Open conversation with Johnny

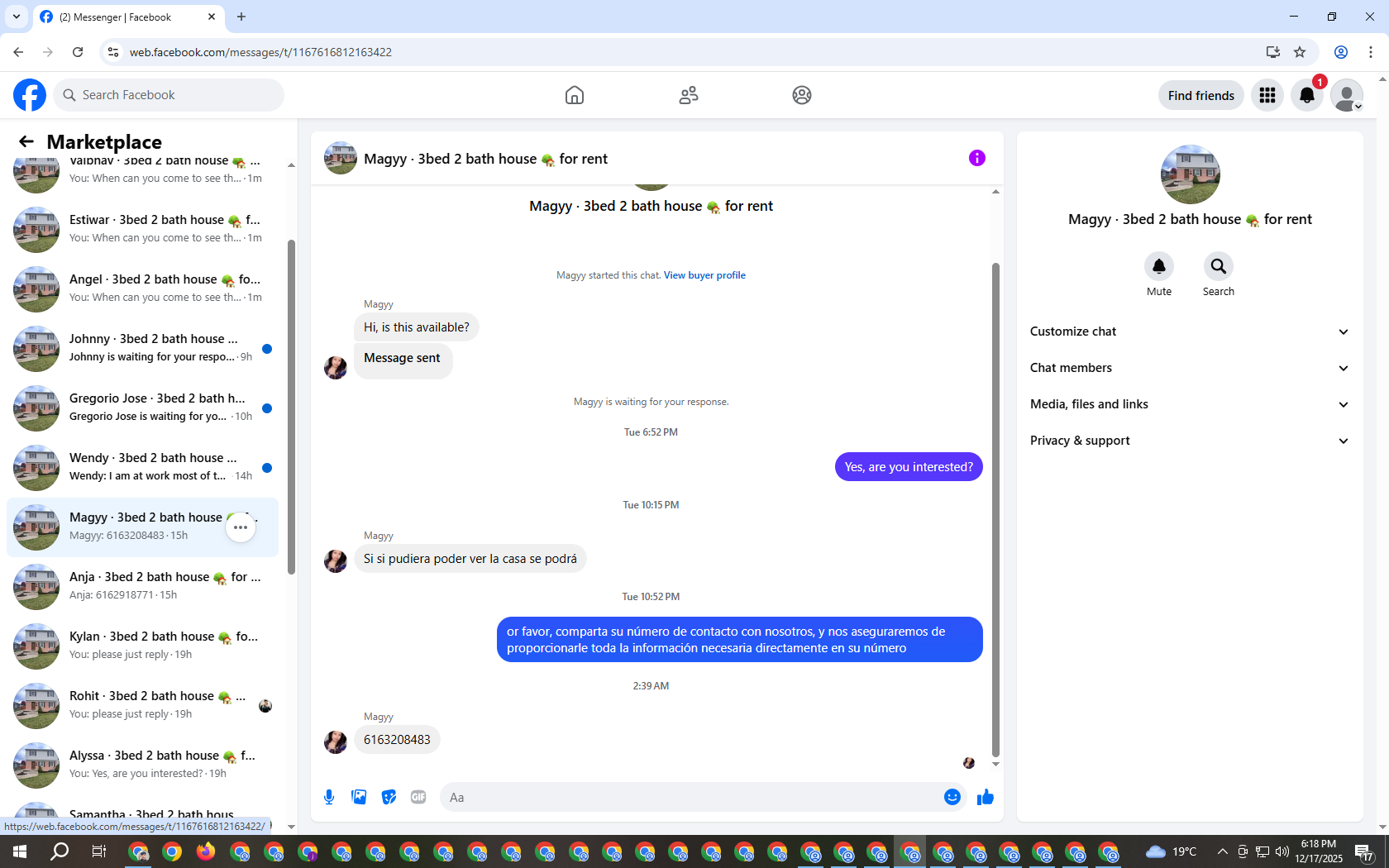[142, 348]
